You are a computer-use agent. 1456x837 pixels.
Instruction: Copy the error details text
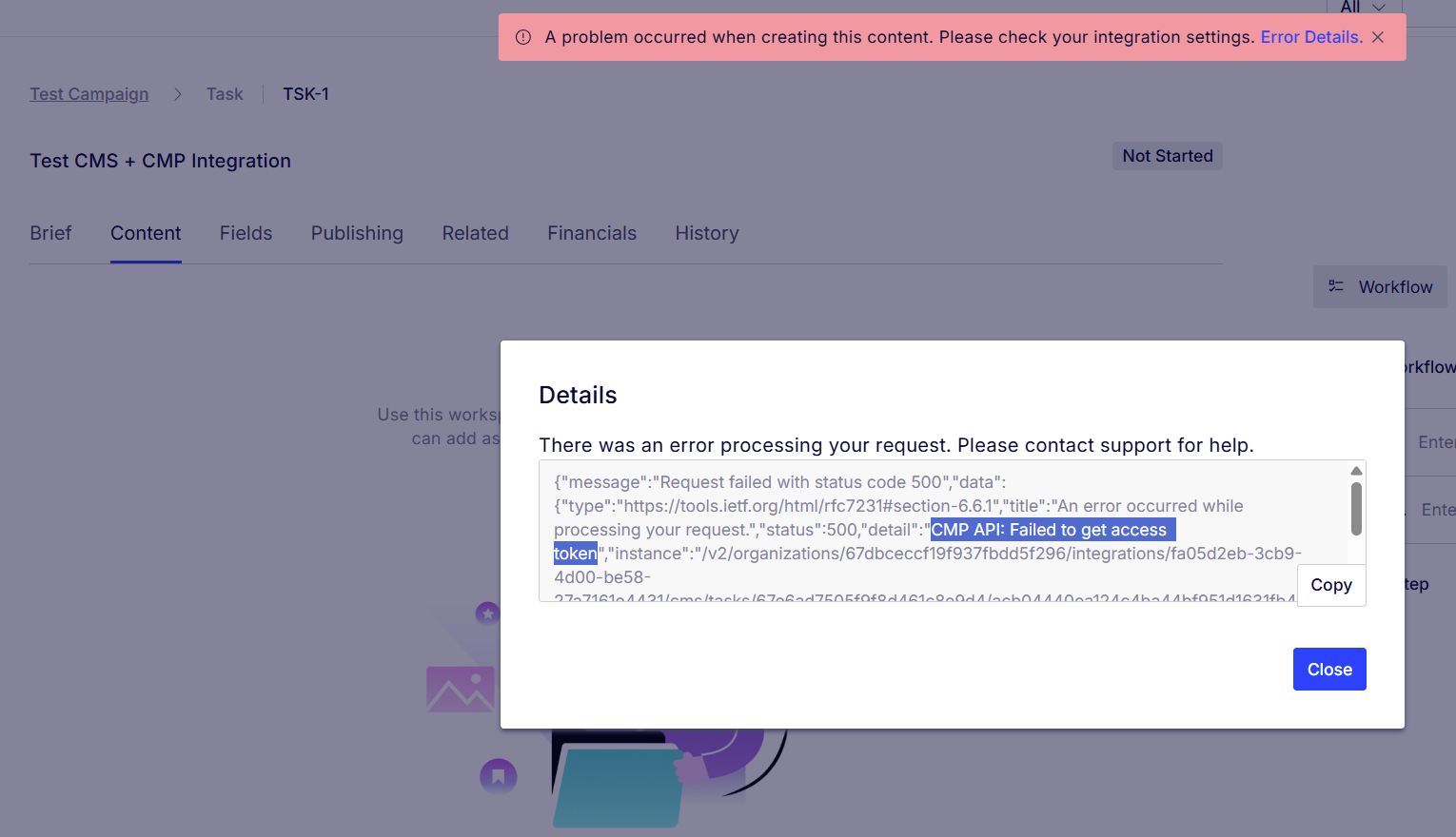click(1330, 585)
